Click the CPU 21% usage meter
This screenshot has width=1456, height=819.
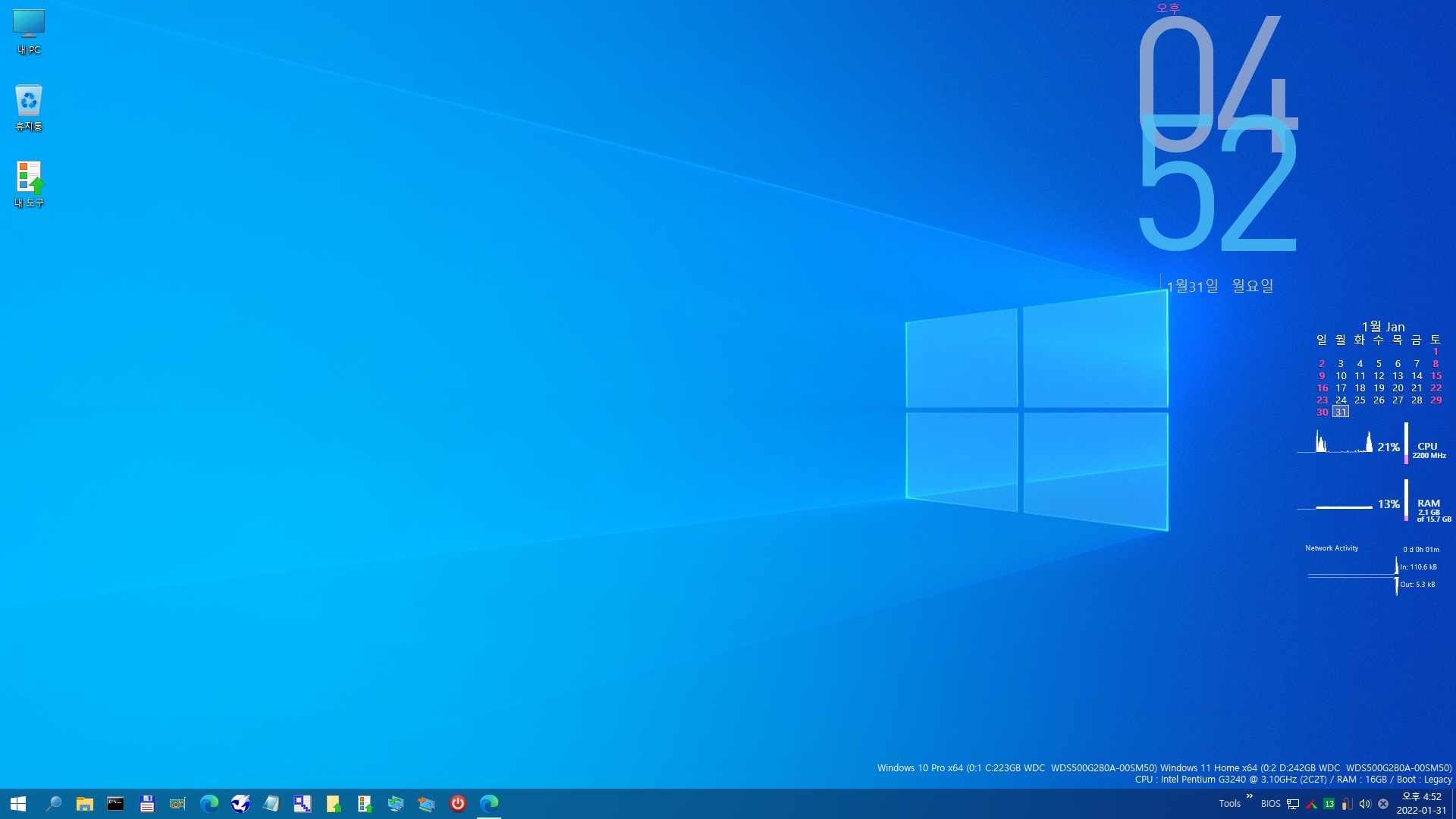(x=1388, y=447)
